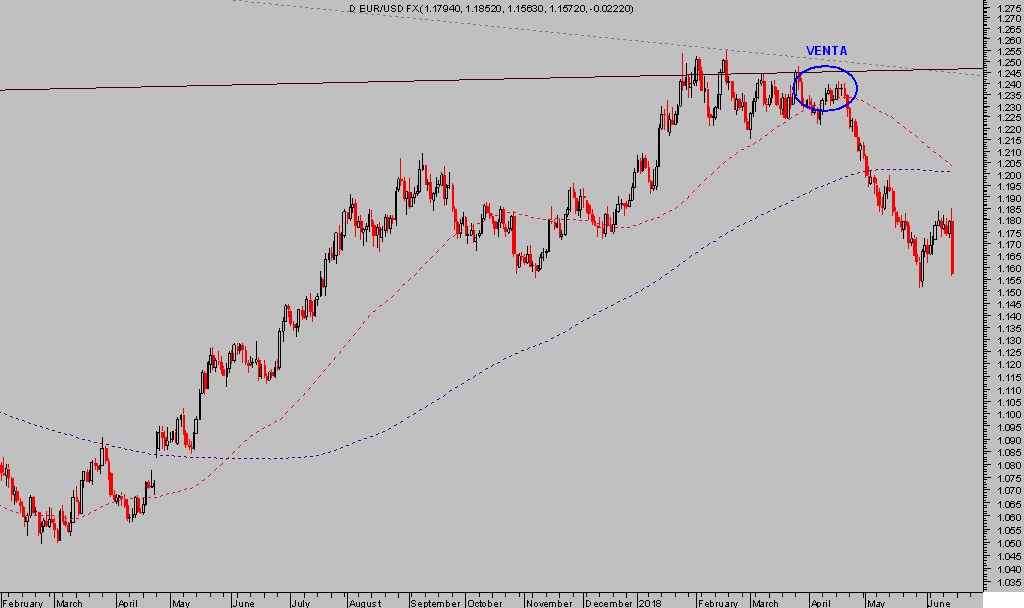
Task: Pick the November date axis label
Action: [548, 603]
